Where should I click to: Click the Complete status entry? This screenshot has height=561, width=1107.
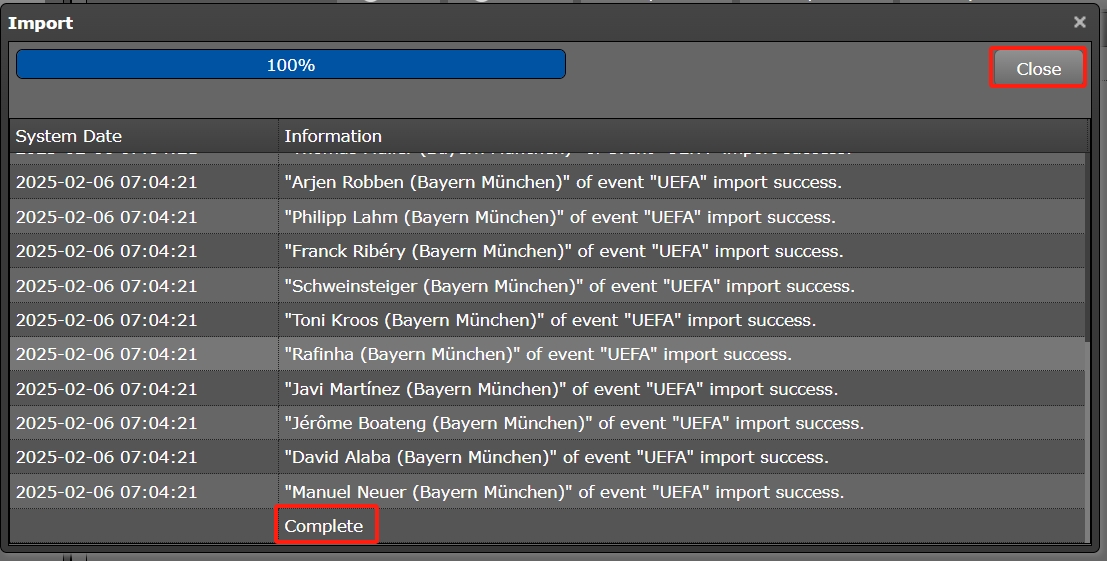(324, 526)
